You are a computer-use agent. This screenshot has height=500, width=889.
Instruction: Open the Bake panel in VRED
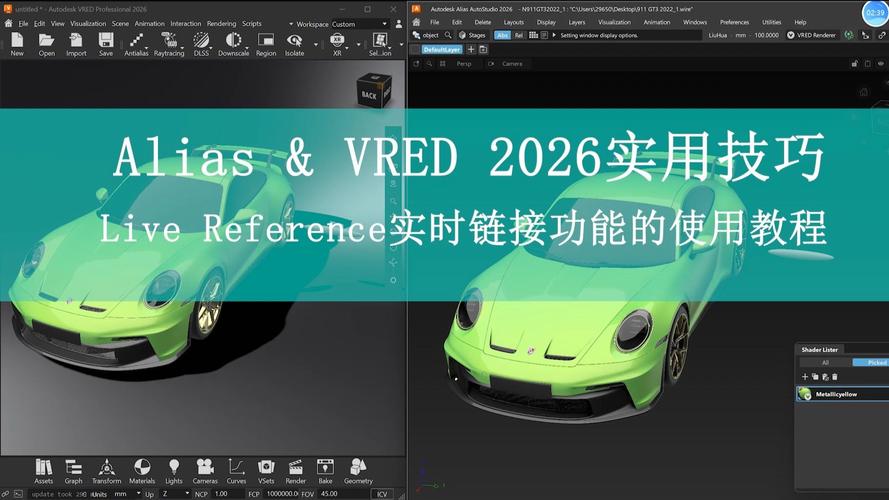(x=325, y=472)
